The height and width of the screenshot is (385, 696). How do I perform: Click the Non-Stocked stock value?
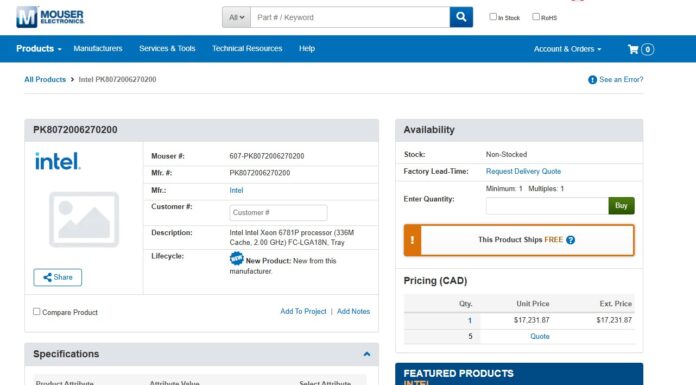[506, 155]
